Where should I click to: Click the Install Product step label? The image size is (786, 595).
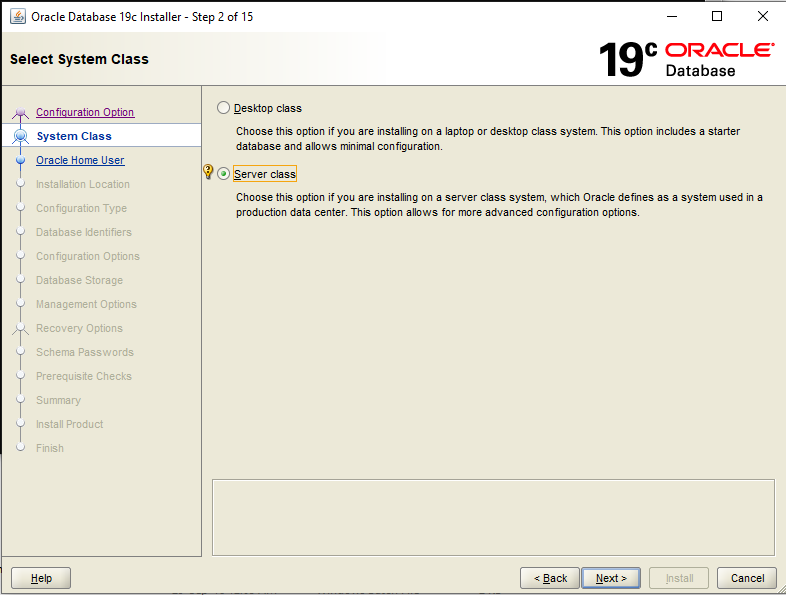click(70, 425)
